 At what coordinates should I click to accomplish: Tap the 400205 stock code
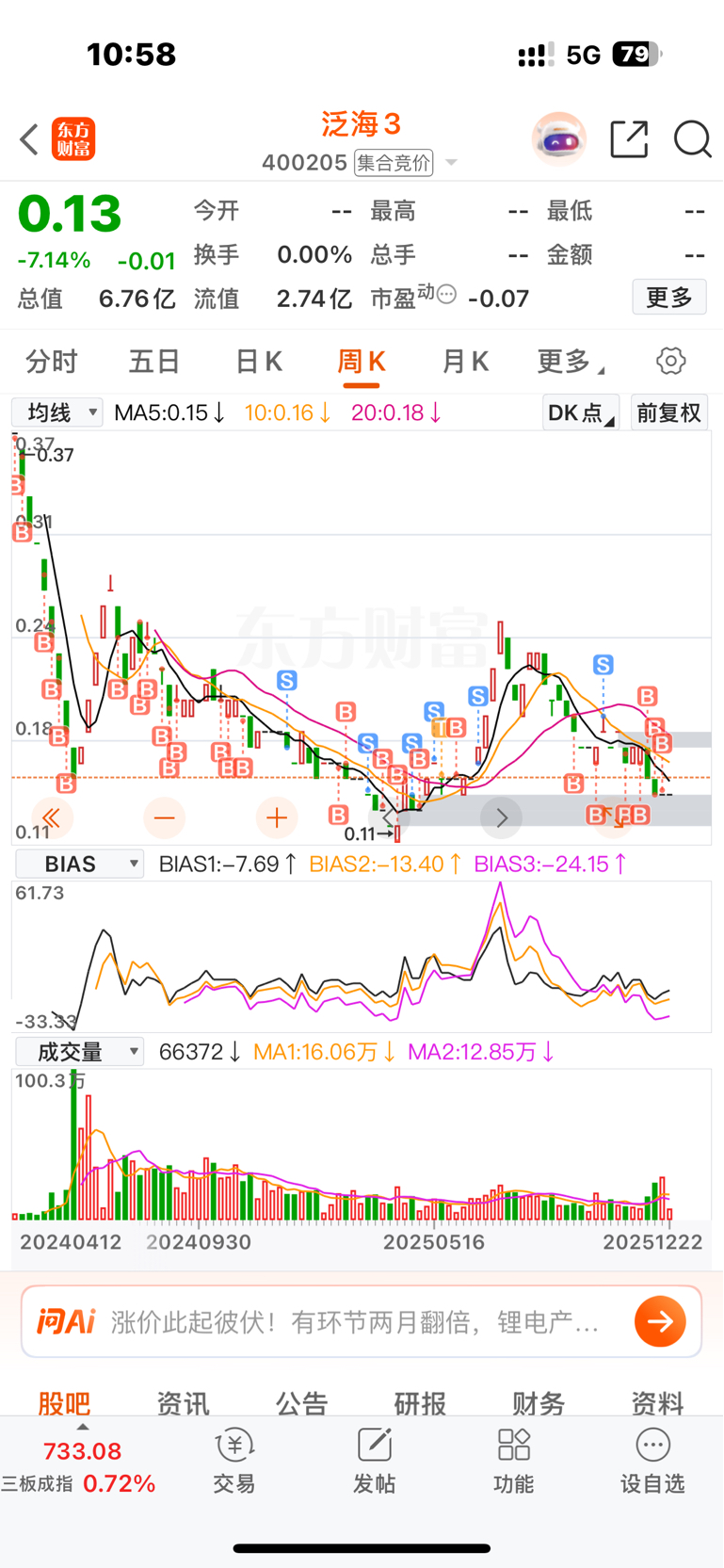pos(304,163)
